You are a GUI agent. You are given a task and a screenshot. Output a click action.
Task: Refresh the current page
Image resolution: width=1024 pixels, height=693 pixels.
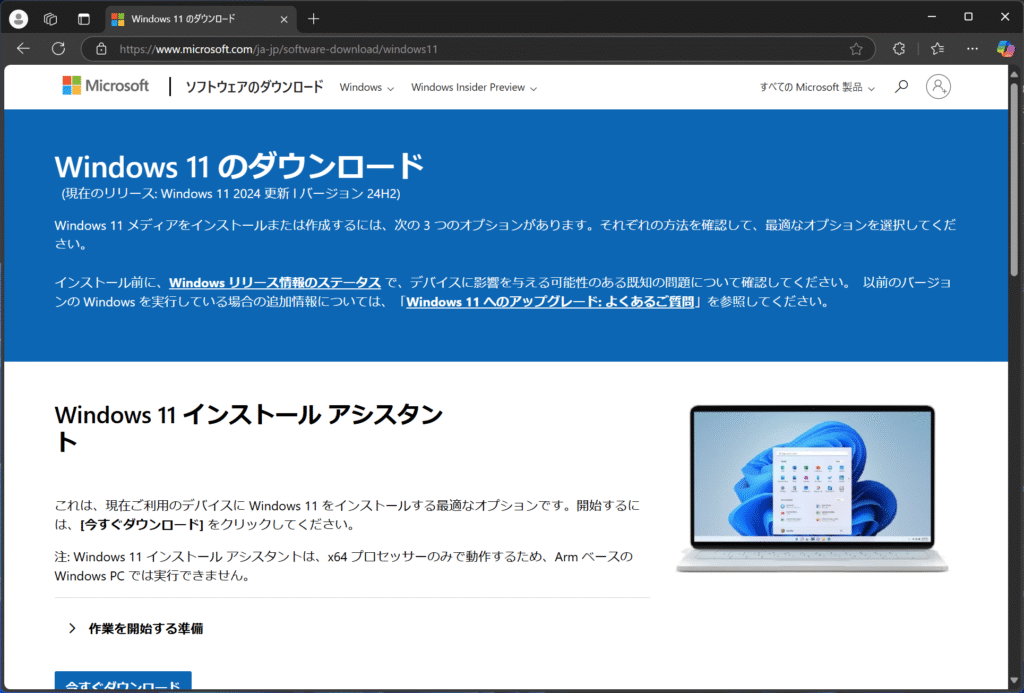pyautogui.click(x=58, y=49)
